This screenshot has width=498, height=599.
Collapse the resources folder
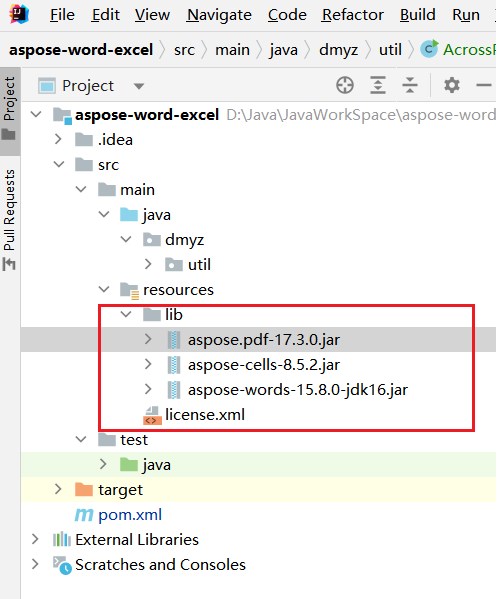(104, 289)
